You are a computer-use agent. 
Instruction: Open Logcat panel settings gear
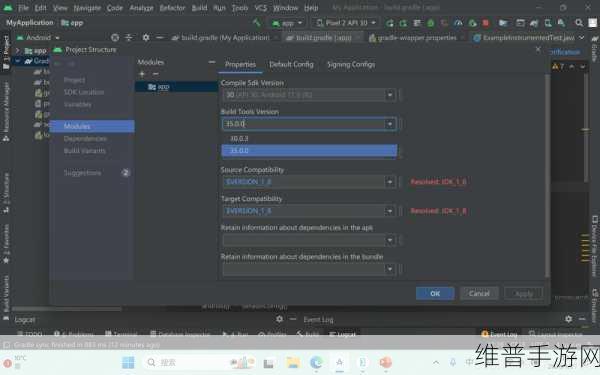pyautogui.click(x=279, y=319)
